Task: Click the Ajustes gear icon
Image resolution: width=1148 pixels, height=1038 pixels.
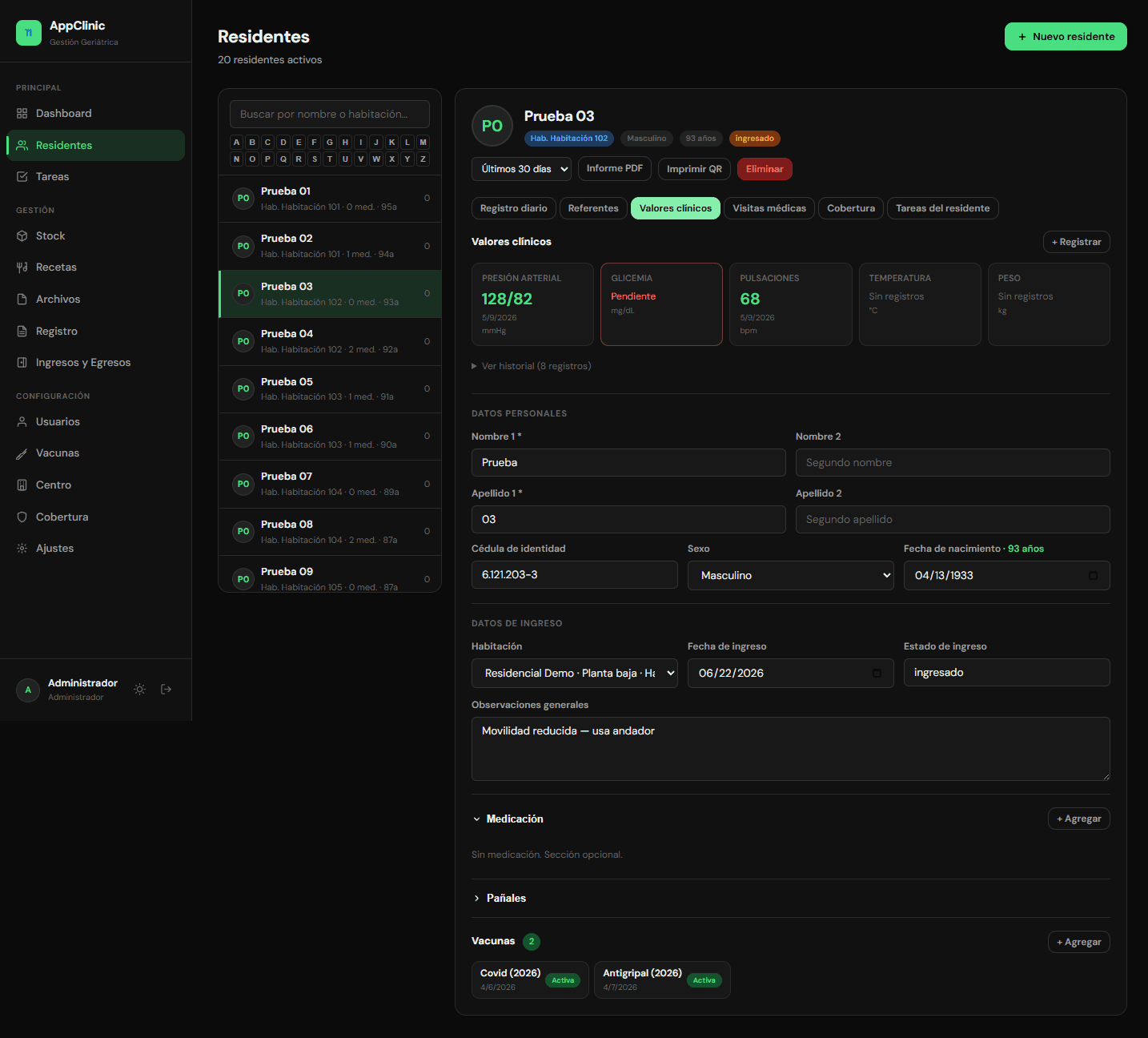Action: (x=22, y=549)
